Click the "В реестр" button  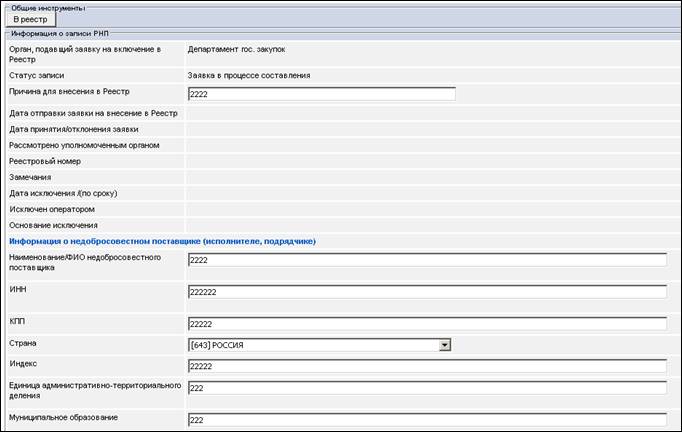pyautogui.click(x=30, y=19)
